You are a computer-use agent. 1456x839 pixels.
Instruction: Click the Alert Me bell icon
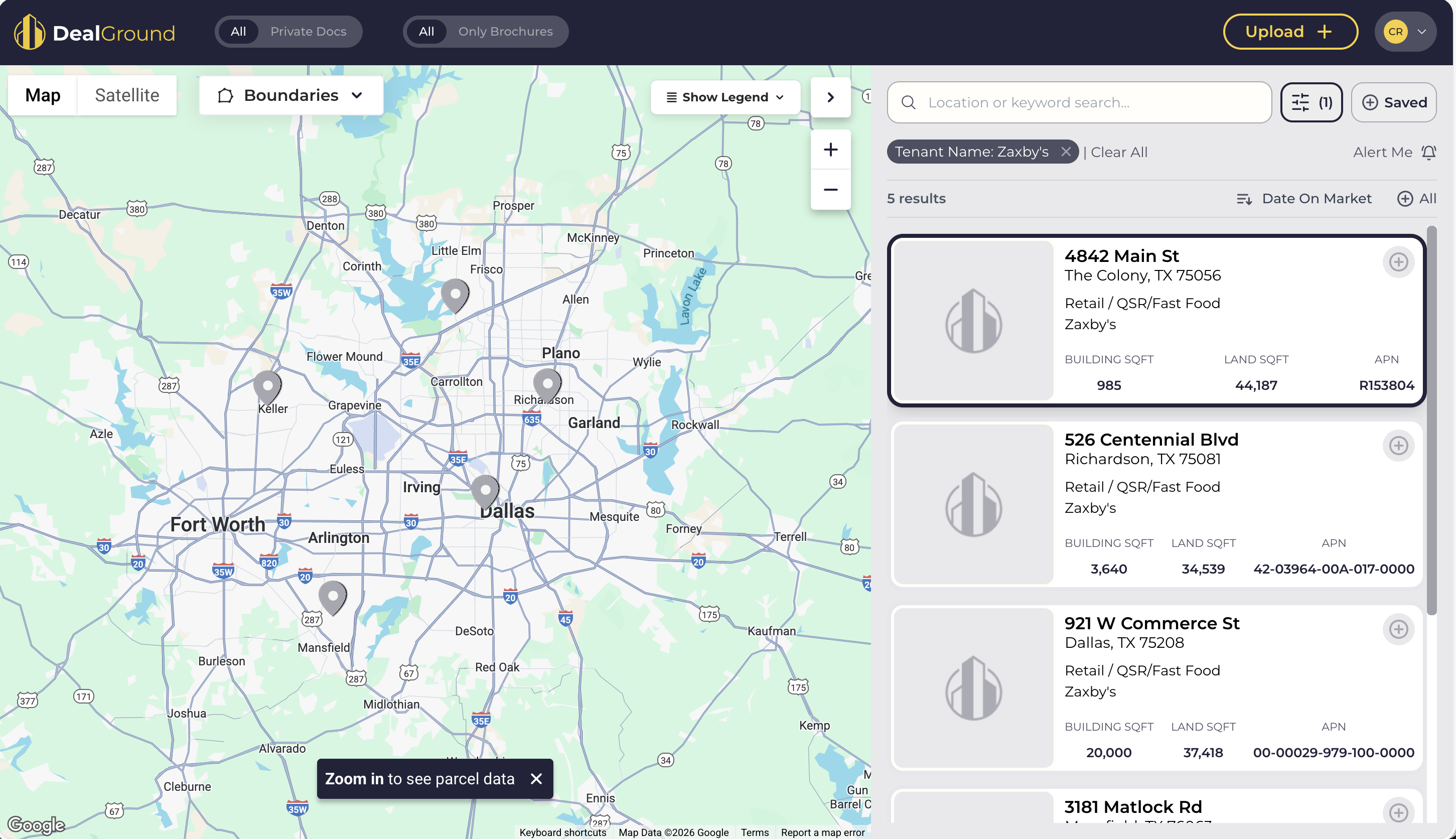[1428, 152]
